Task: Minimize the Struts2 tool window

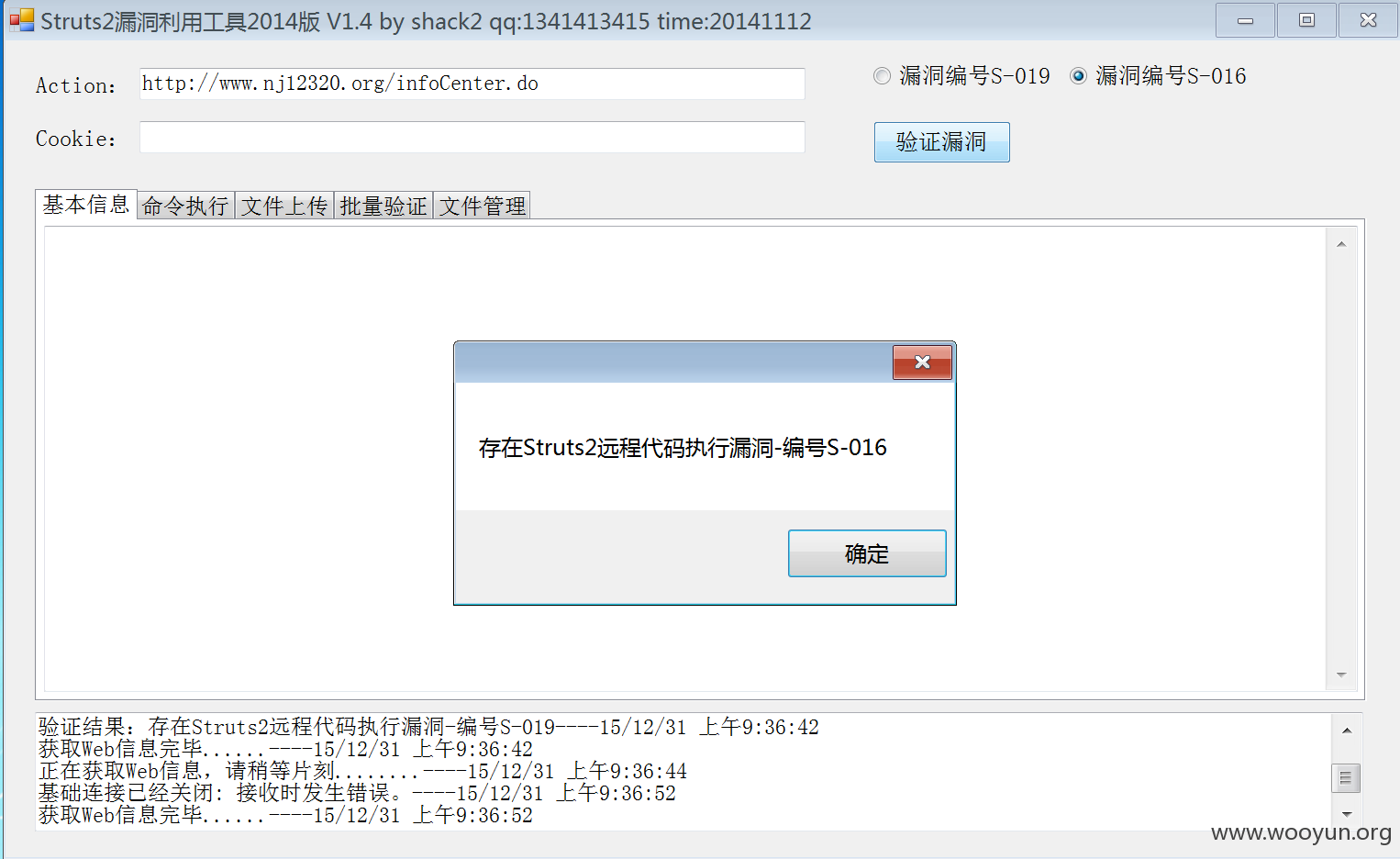Action: point(1245,20)
